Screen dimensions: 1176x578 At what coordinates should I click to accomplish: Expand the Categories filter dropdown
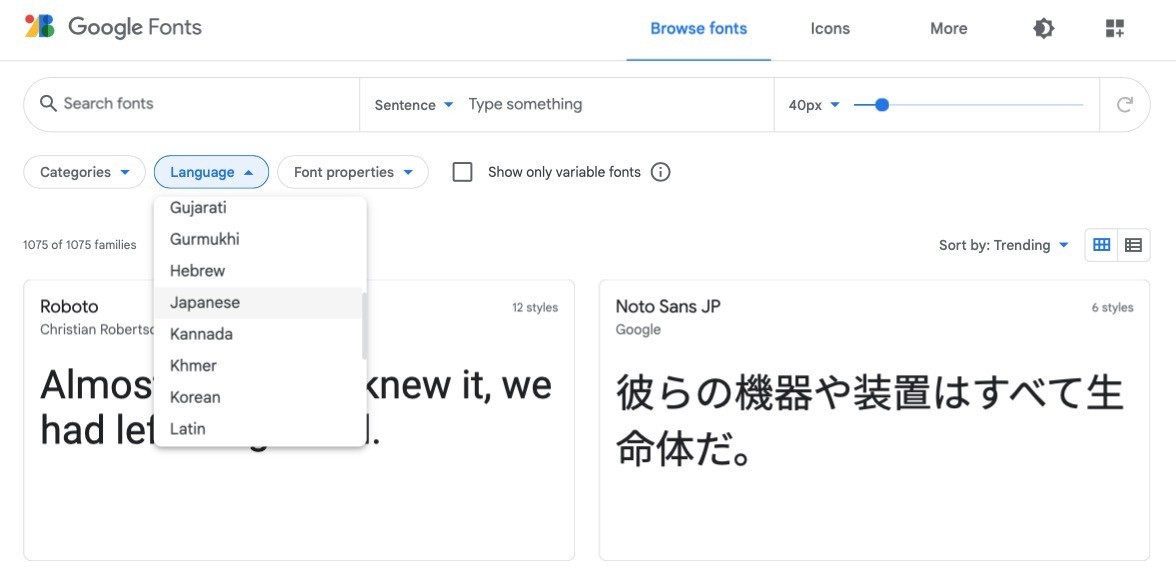[84, 171]
